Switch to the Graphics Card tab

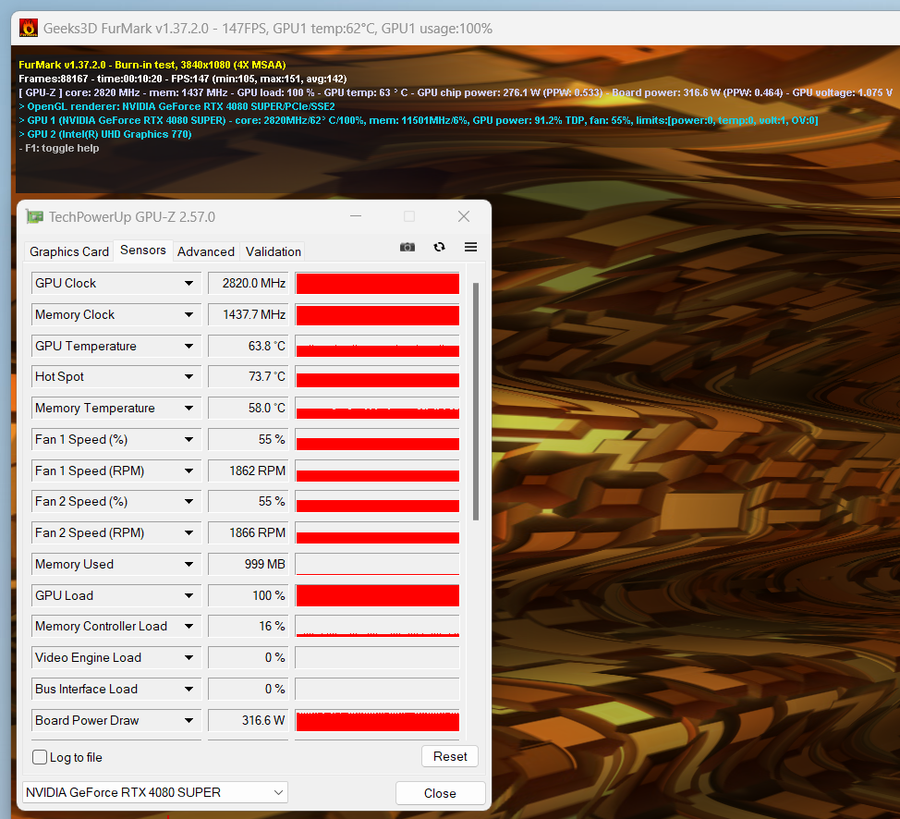(x=69, y=251)
